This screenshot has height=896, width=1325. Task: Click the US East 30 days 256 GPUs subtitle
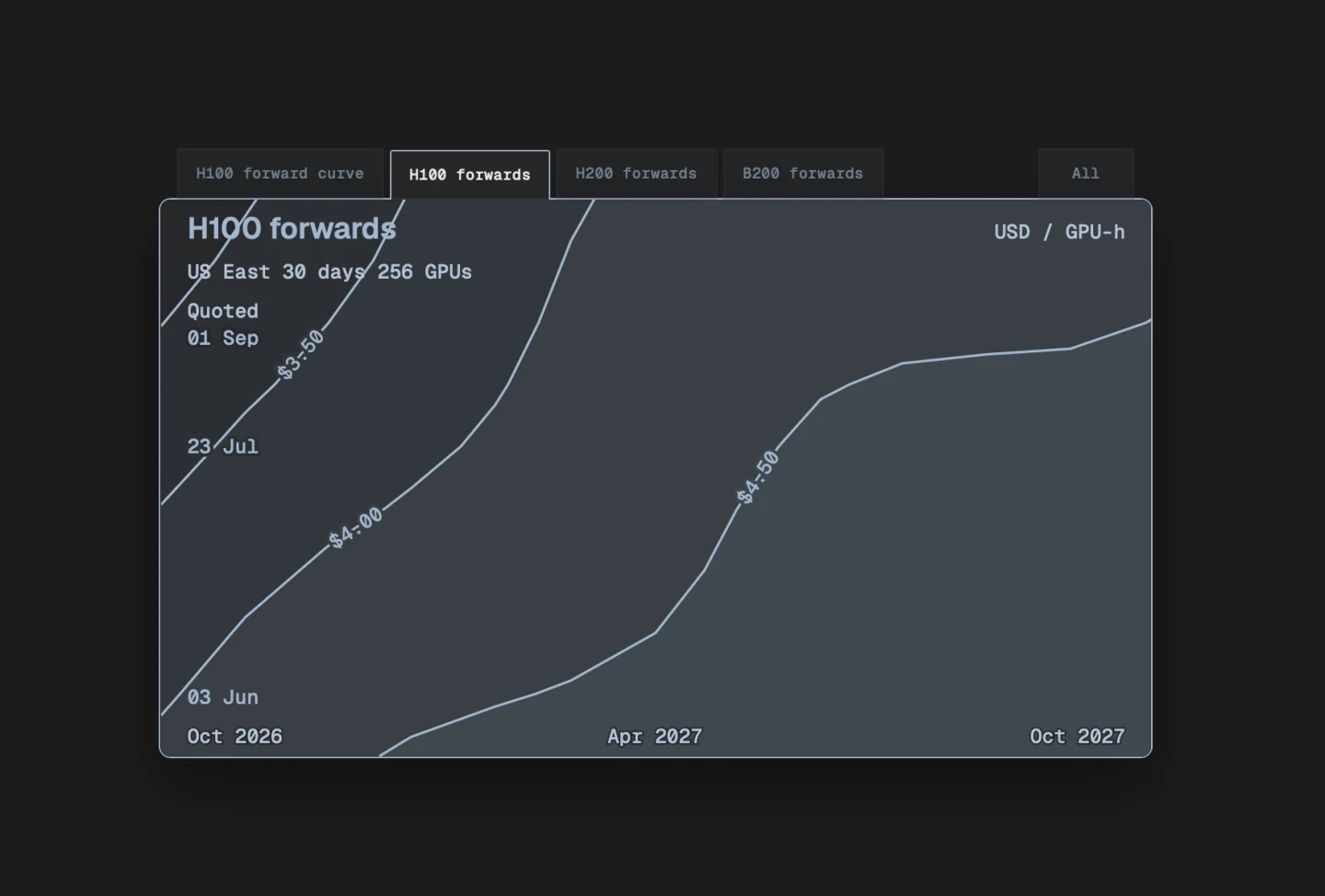329,271
